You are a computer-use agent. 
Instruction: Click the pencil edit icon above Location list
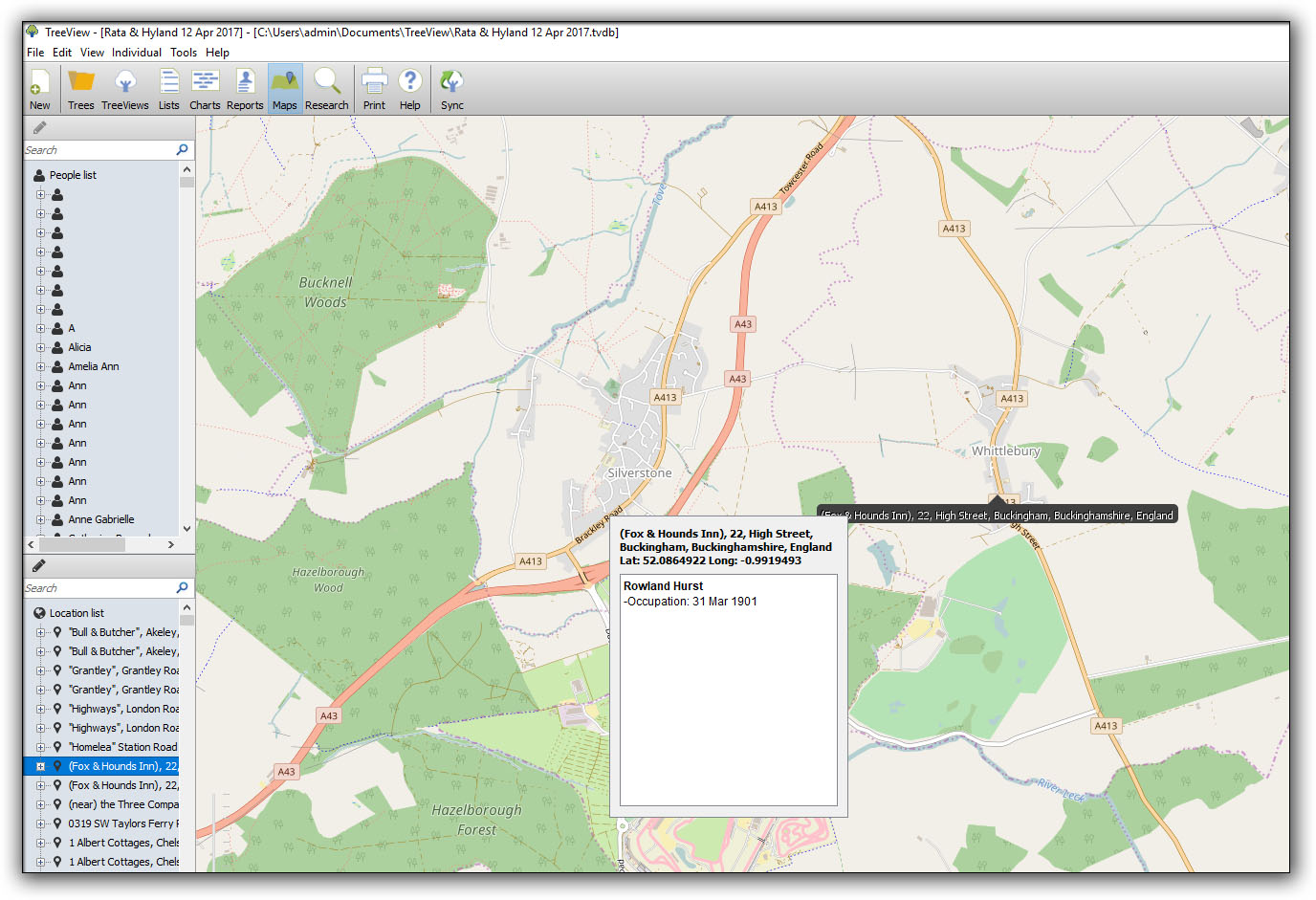39,566
